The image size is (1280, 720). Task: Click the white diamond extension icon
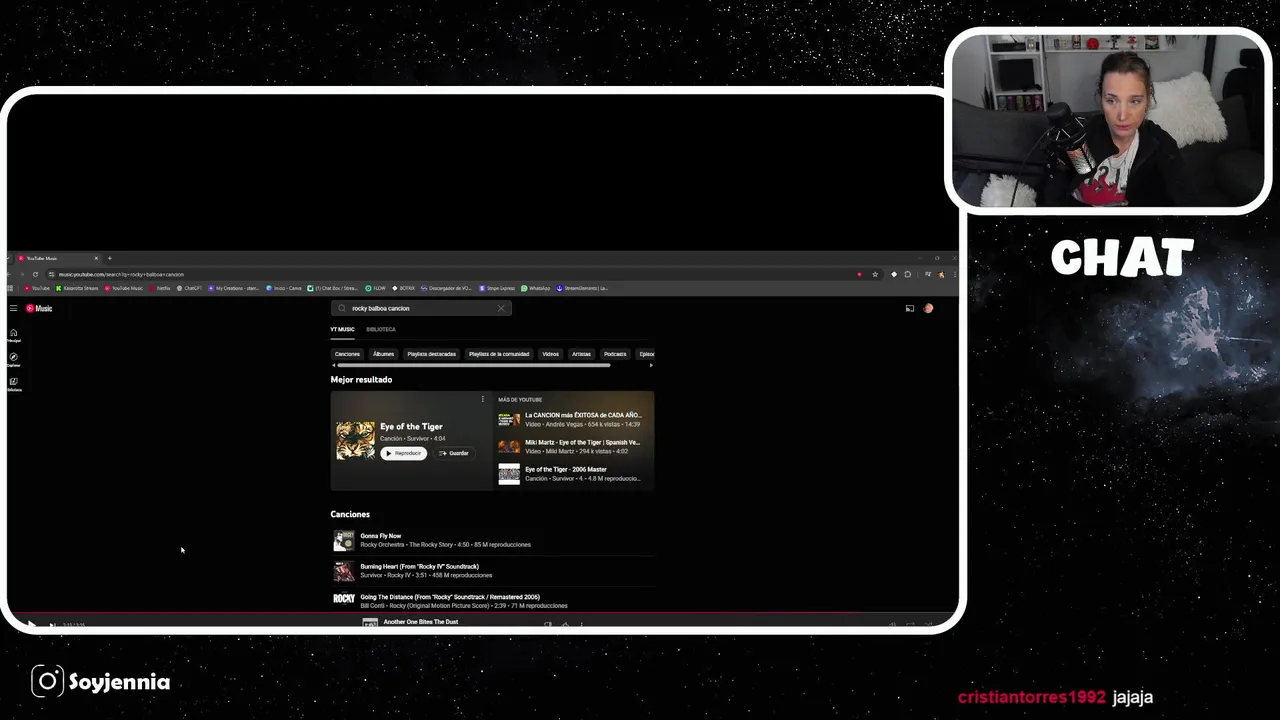click(x=894, y=274)
